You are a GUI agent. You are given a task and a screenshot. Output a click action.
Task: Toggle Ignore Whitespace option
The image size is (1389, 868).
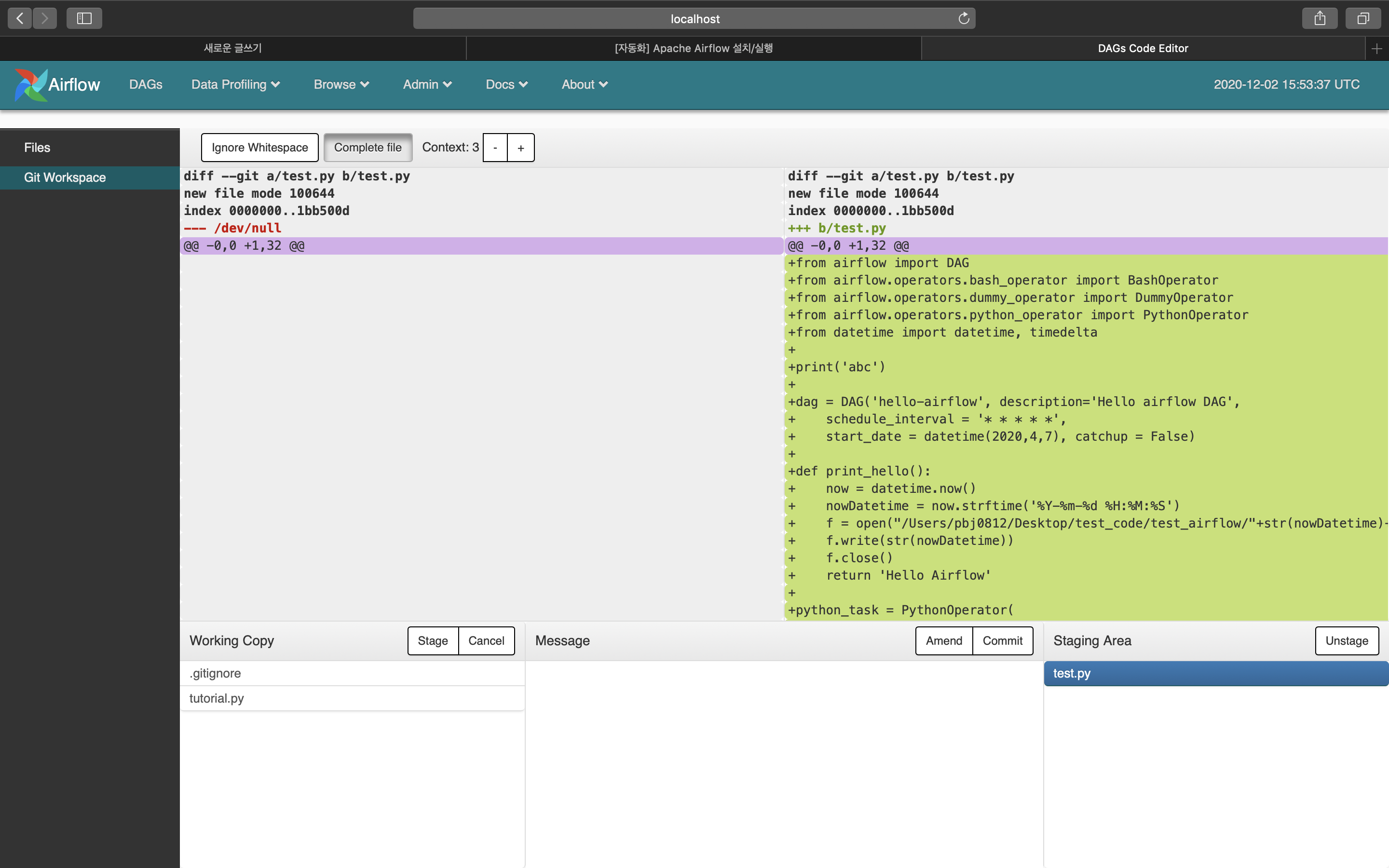[259, 148]
